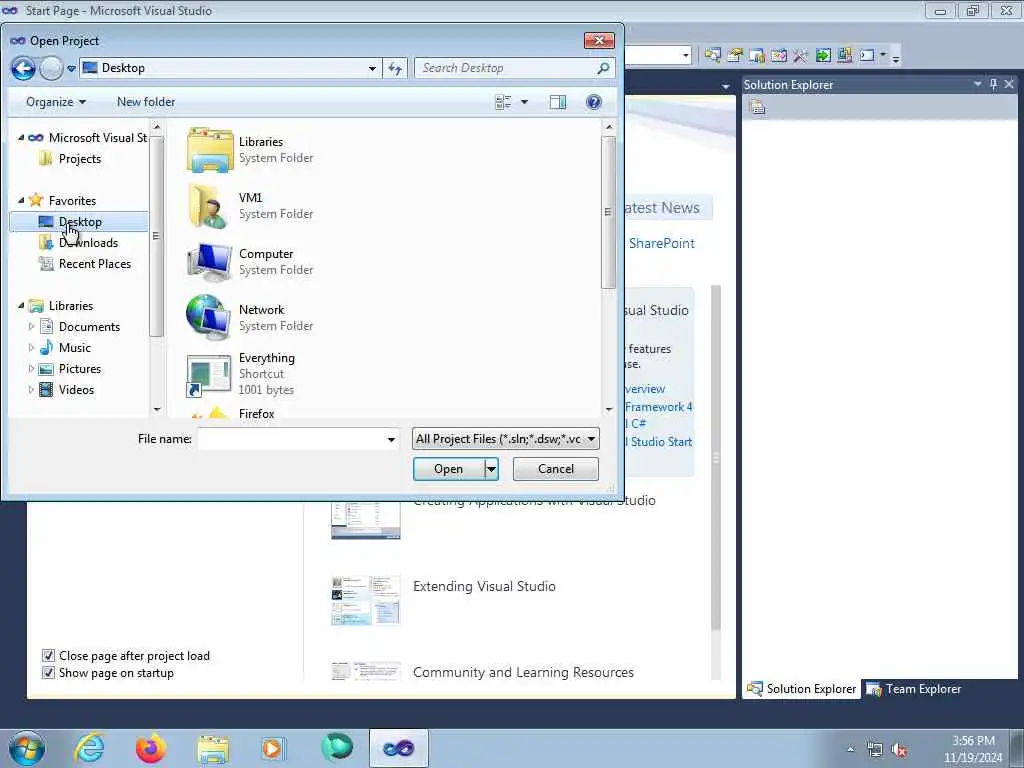Click the Back arrow in Open Project dialog

click(x=24, y=68)
